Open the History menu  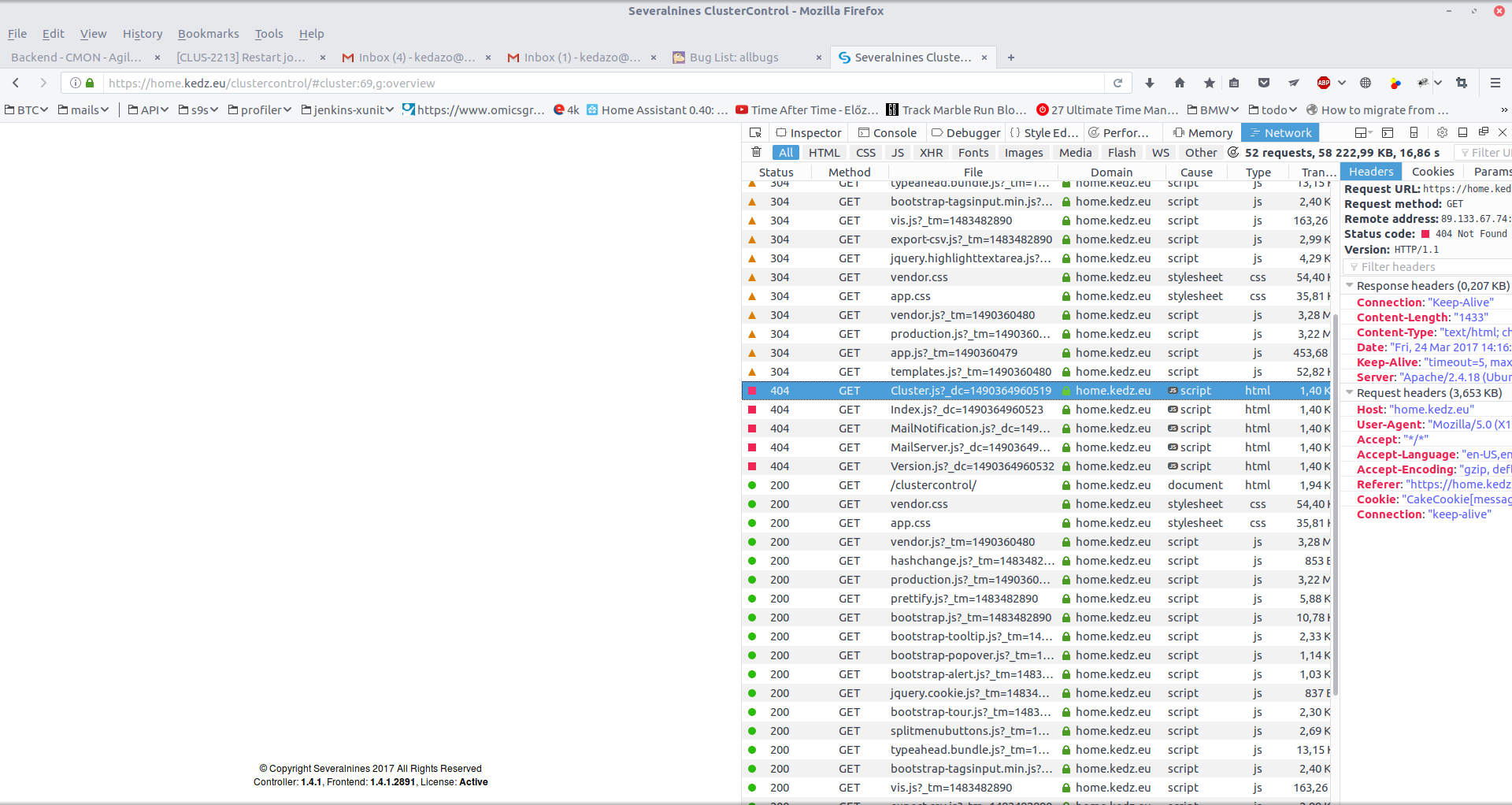click(x=143, y=34)
